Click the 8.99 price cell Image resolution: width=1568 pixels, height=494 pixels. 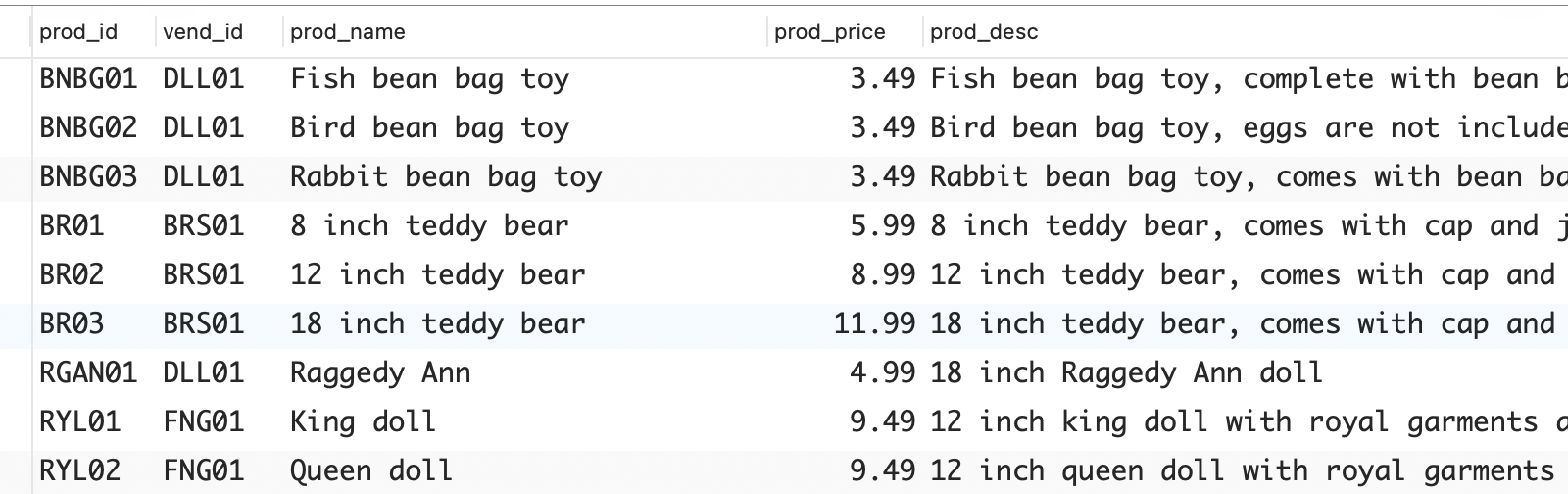tap(883, 274)
